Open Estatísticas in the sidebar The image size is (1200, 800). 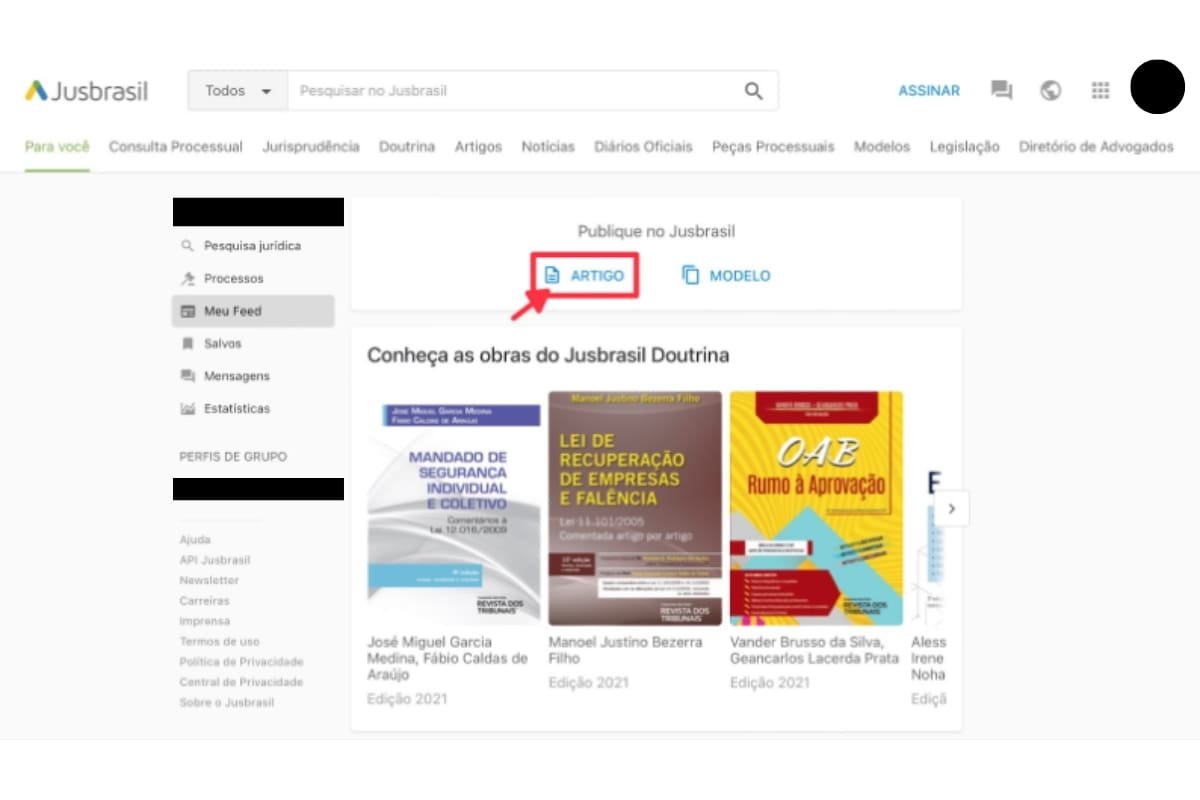point(236,409)
